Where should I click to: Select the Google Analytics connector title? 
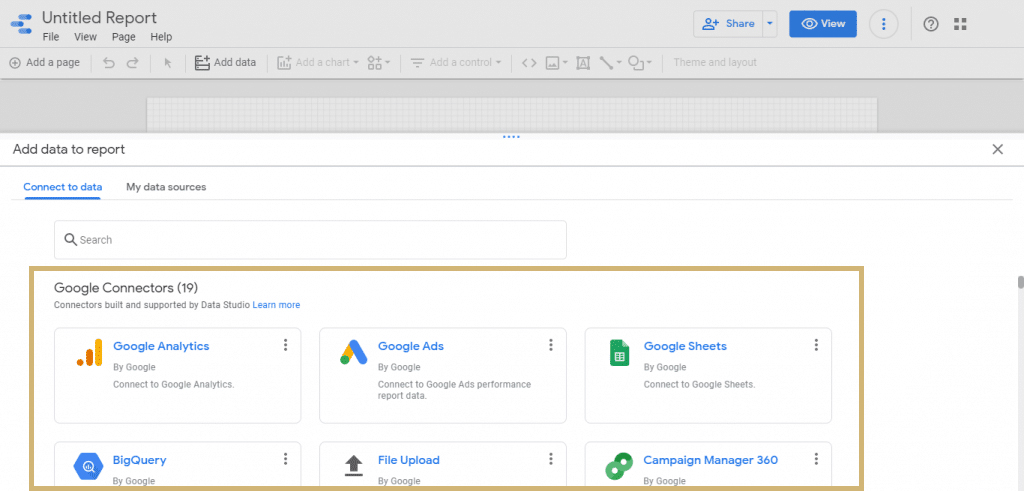pyautogui.click(x=161, y=346)
